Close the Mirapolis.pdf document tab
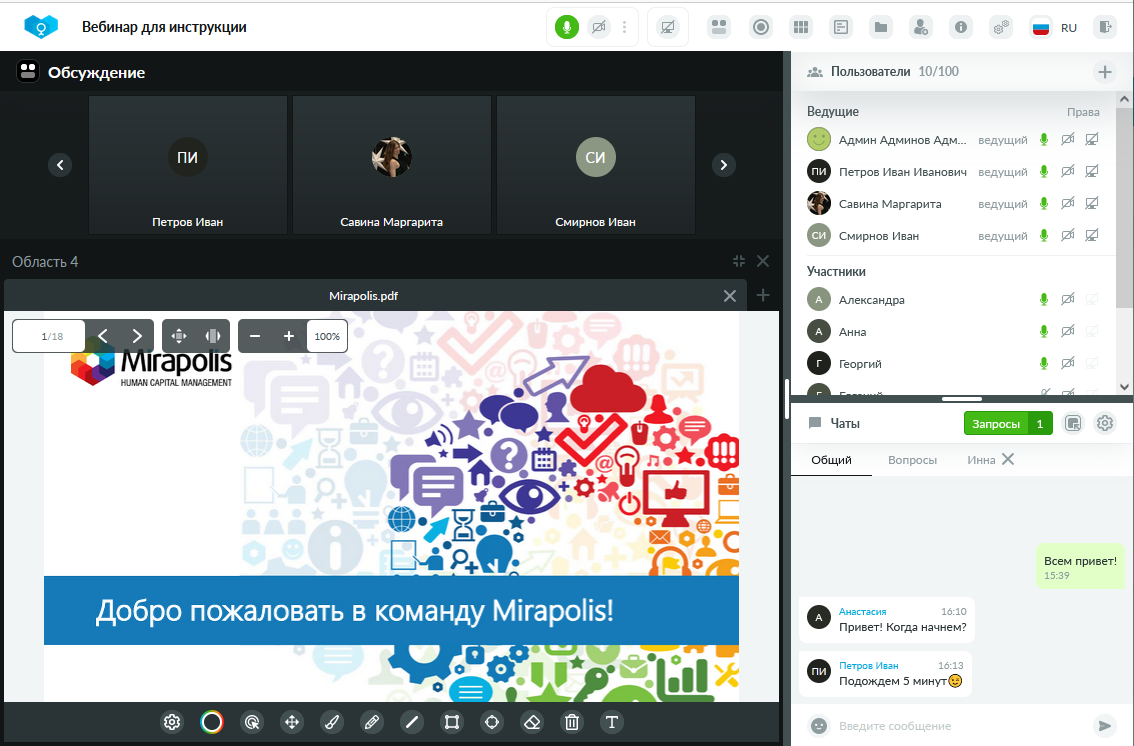The width and height of the screenshot is (1134, 746). tap(730, 296)
